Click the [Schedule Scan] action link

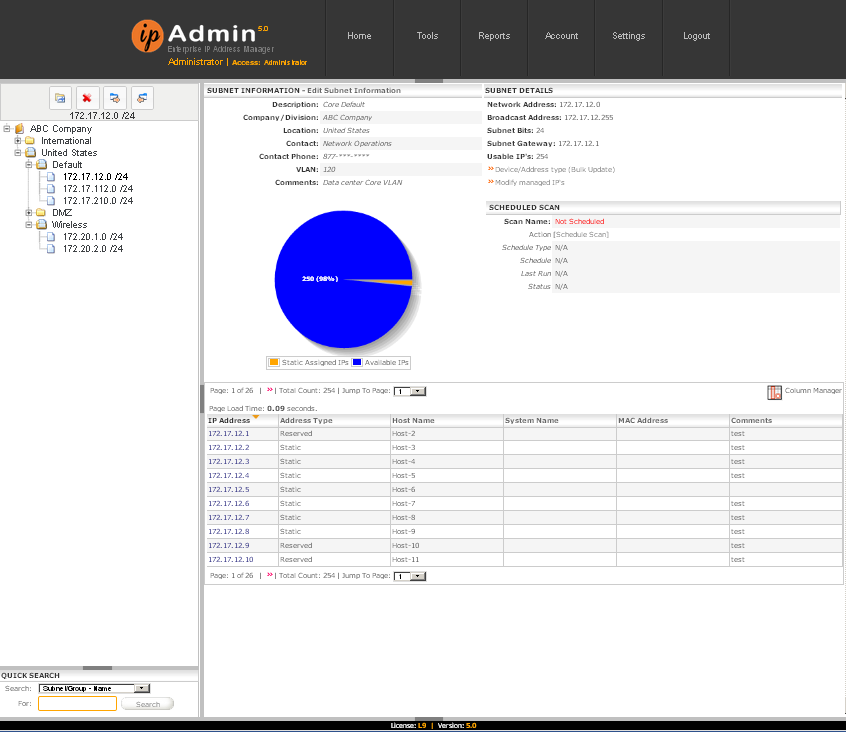(x=581, y=235)
